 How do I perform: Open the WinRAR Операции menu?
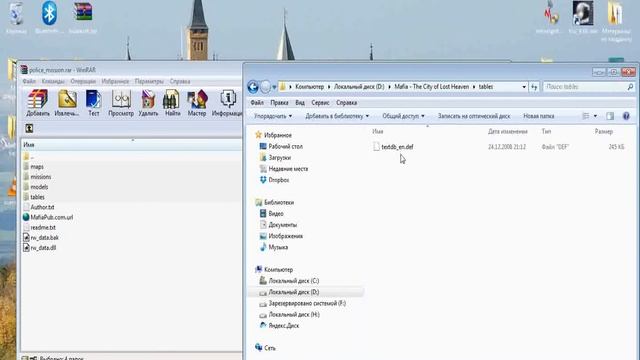tap(83, 81)
